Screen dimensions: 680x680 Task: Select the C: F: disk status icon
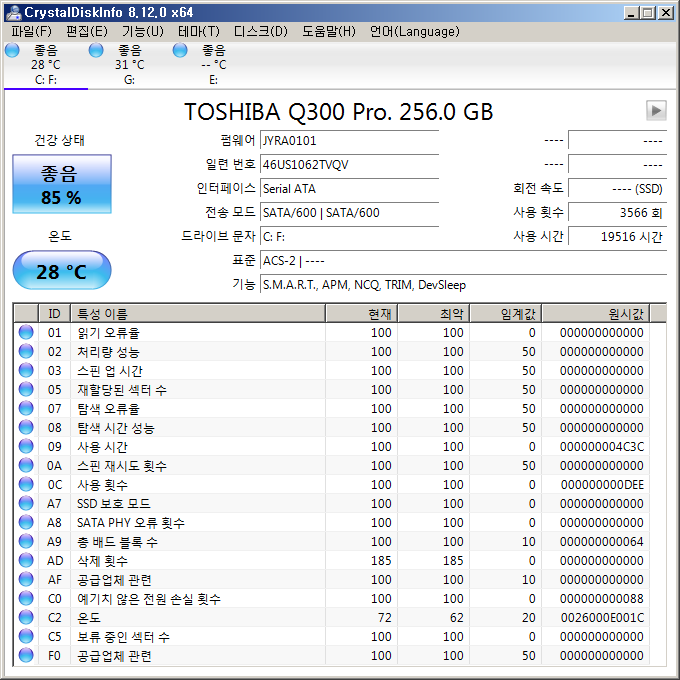12,50
